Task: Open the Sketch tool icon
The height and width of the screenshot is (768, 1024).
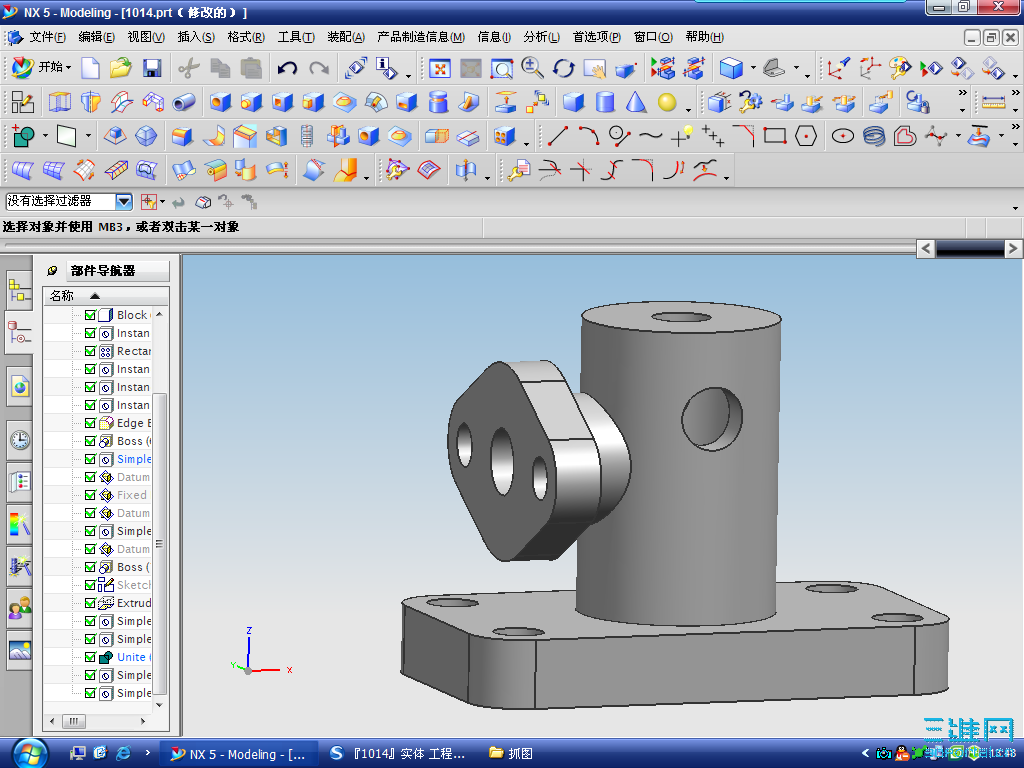Action: pyautogui.click(x=23, y=102)
